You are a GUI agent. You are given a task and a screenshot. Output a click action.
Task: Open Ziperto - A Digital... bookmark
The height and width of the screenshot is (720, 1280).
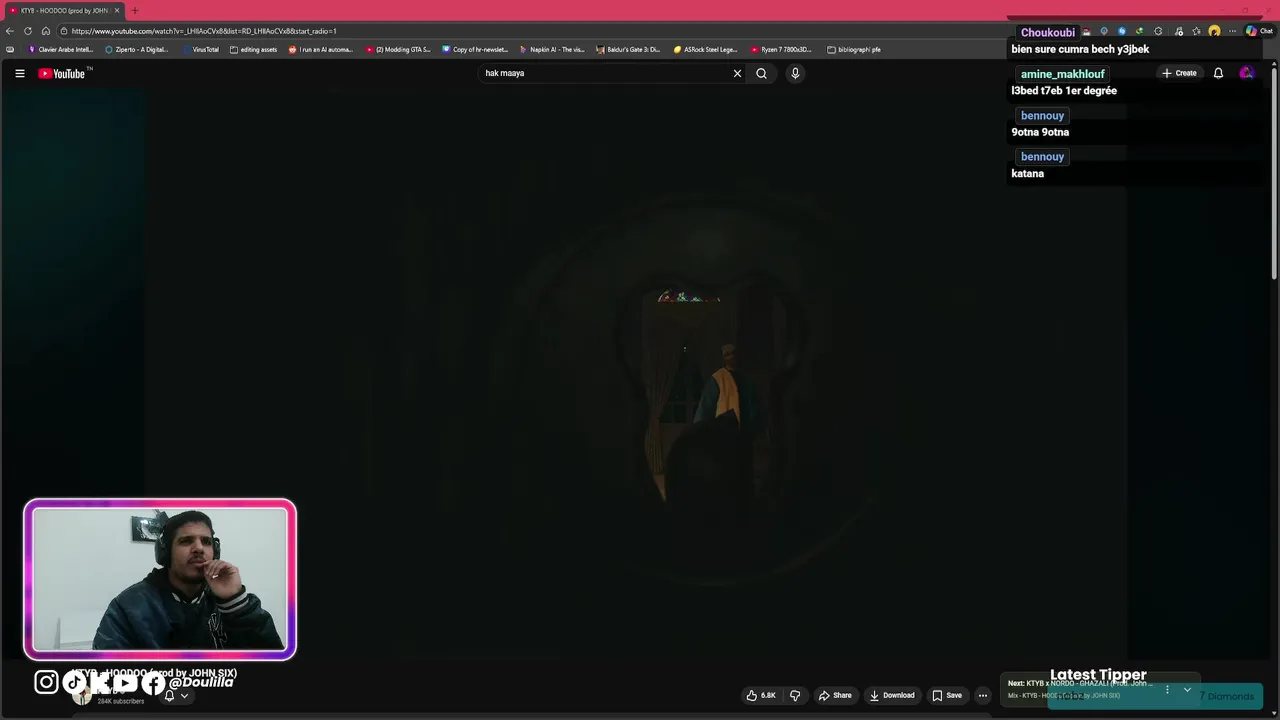(x=137, y=49)
